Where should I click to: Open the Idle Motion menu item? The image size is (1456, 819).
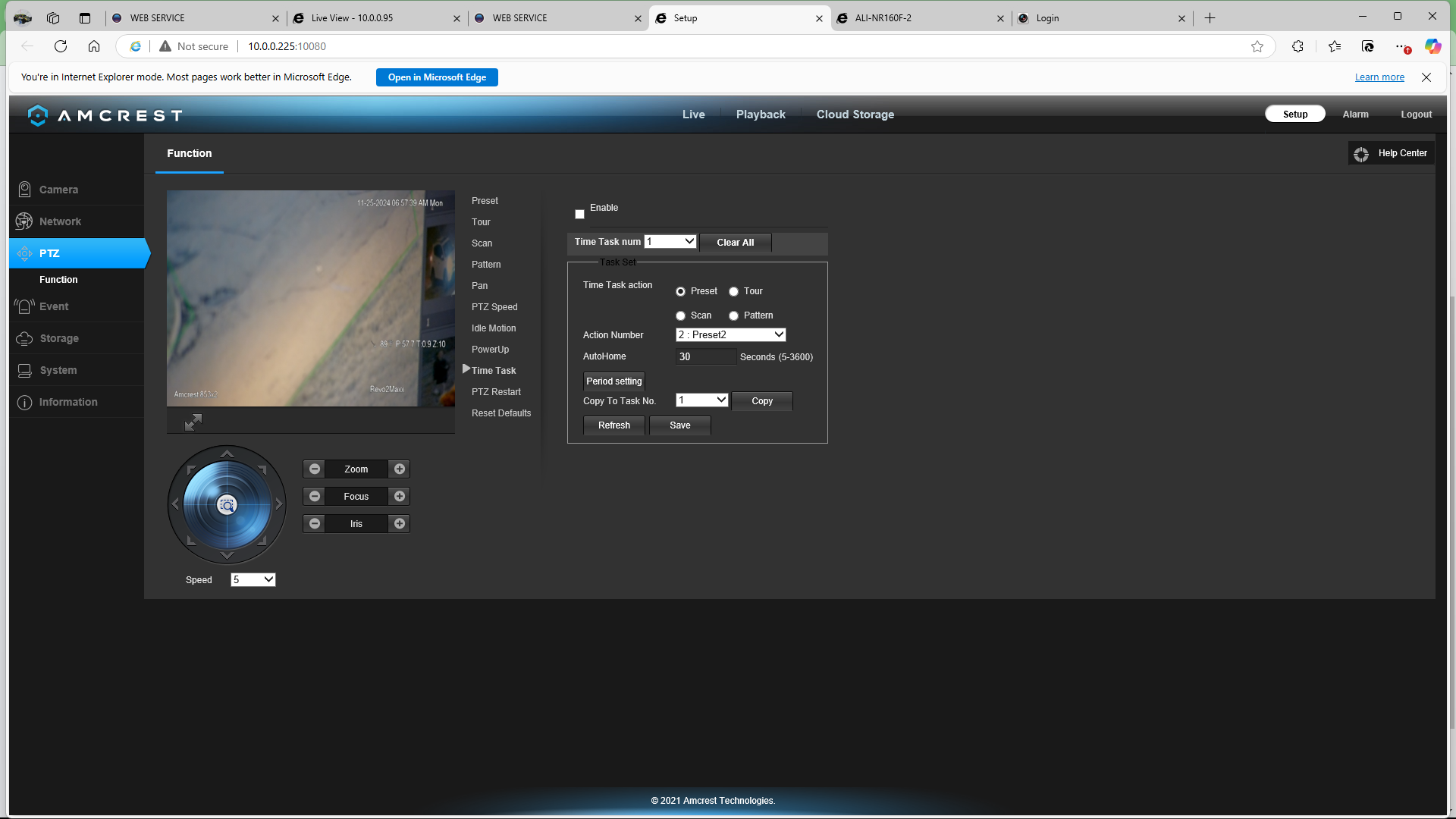[494, 328]
